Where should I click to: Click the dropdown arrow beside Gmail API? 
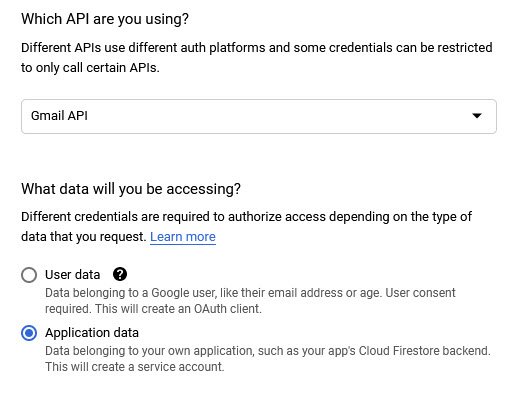tap(477, 116)
